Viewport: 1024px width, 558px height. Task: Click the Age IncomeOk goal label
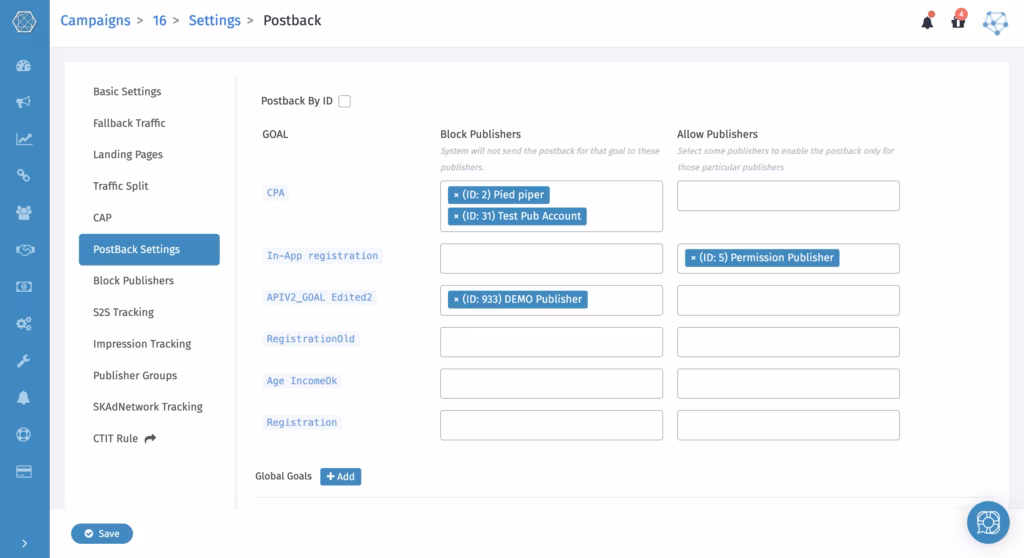click(302, 381)
